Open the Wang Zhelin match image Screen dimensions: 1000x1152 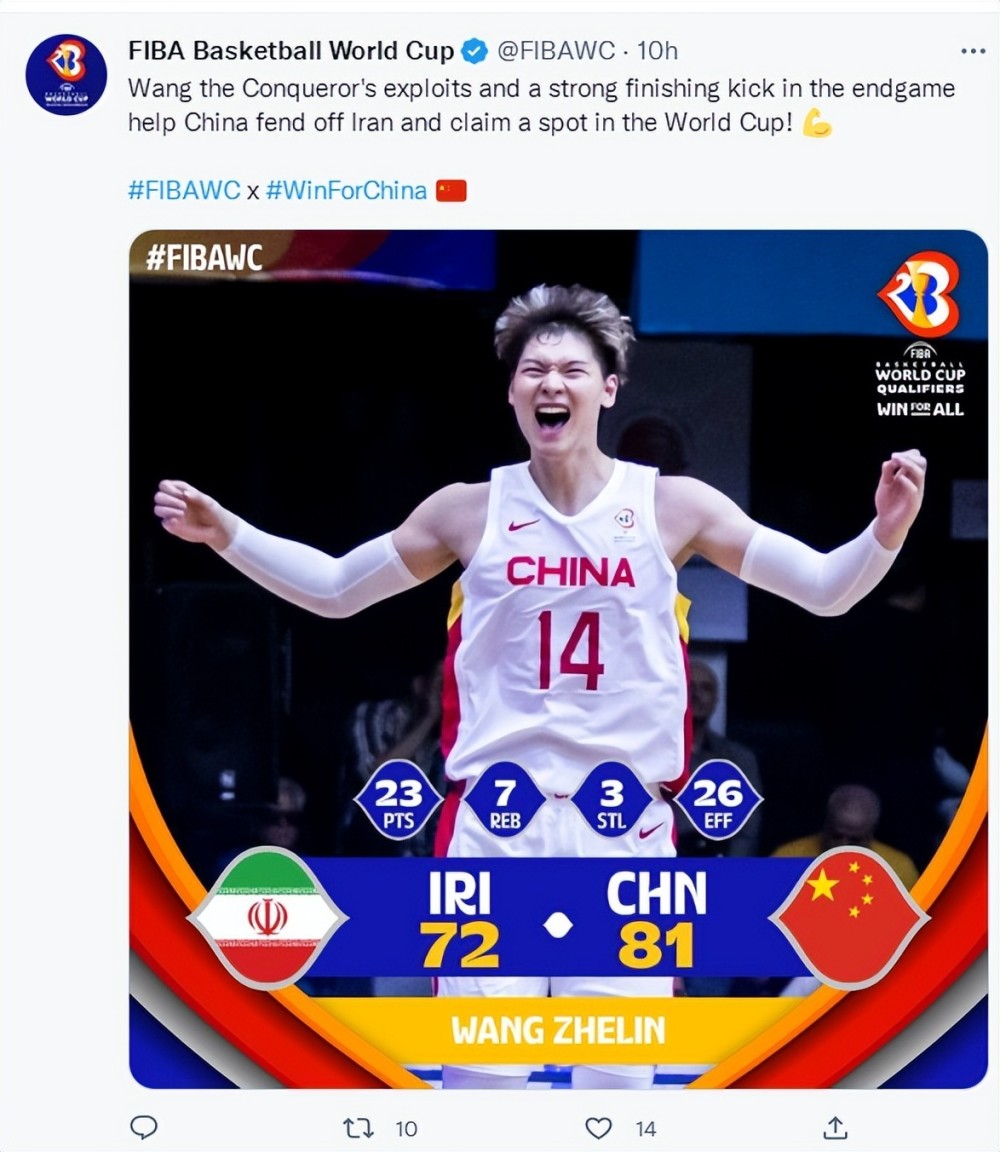(558, 659)
